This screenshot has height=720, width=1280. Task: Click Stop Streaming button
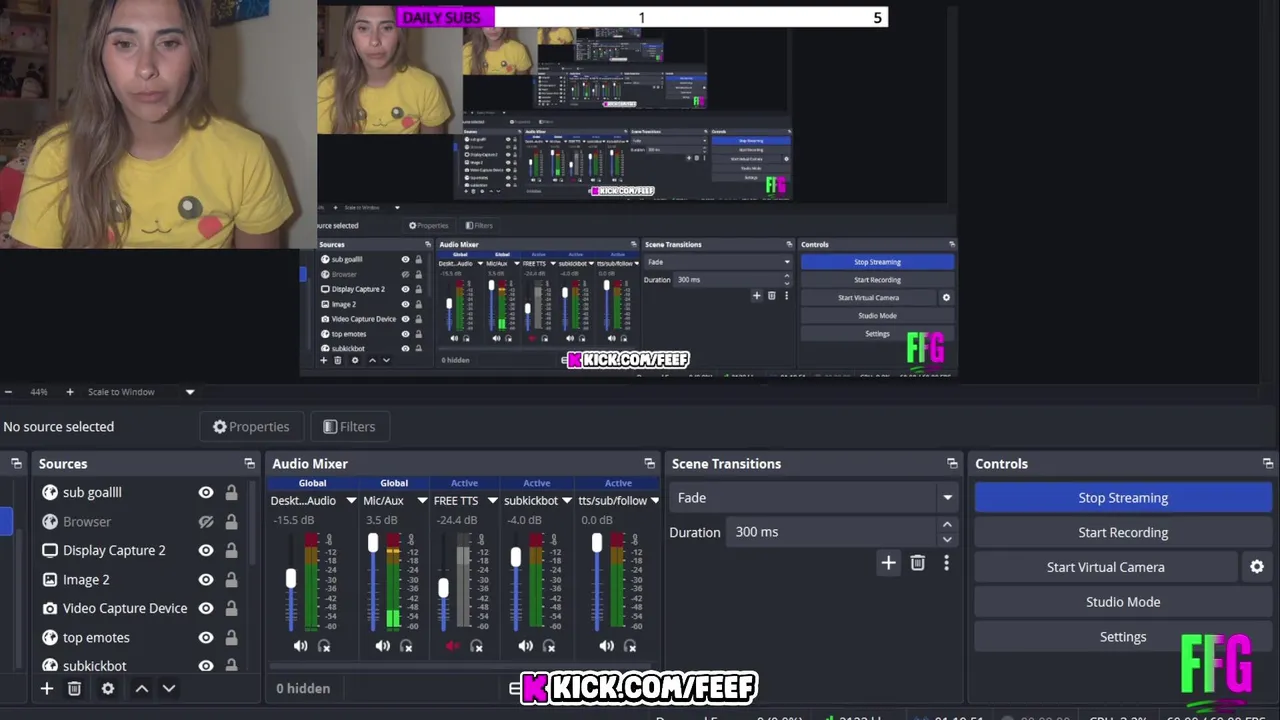[1123, 498]
